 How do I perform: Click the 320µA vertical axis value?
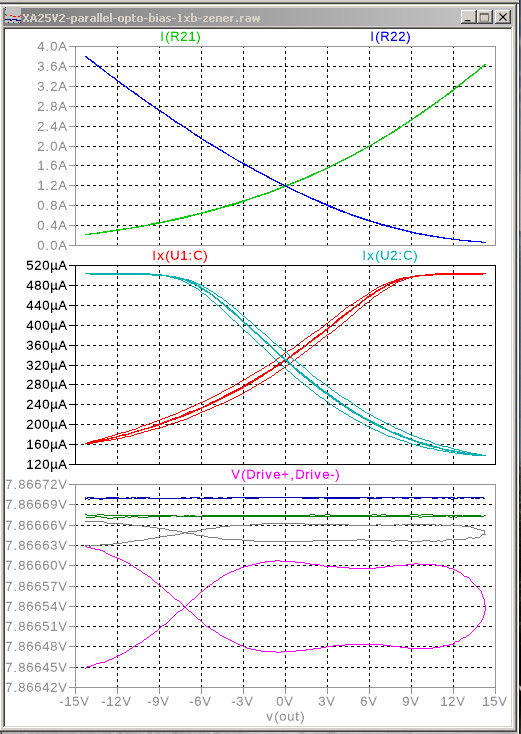[49, 365]
